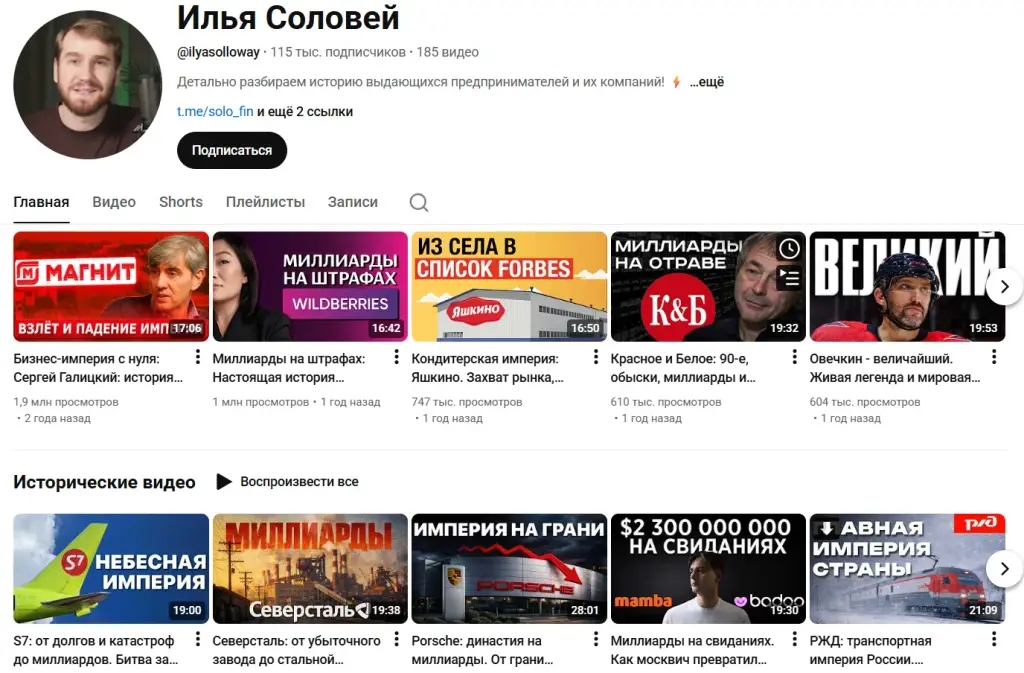Open options menu for Яшкино video
1024x673 pixels.
pos(596,356)
